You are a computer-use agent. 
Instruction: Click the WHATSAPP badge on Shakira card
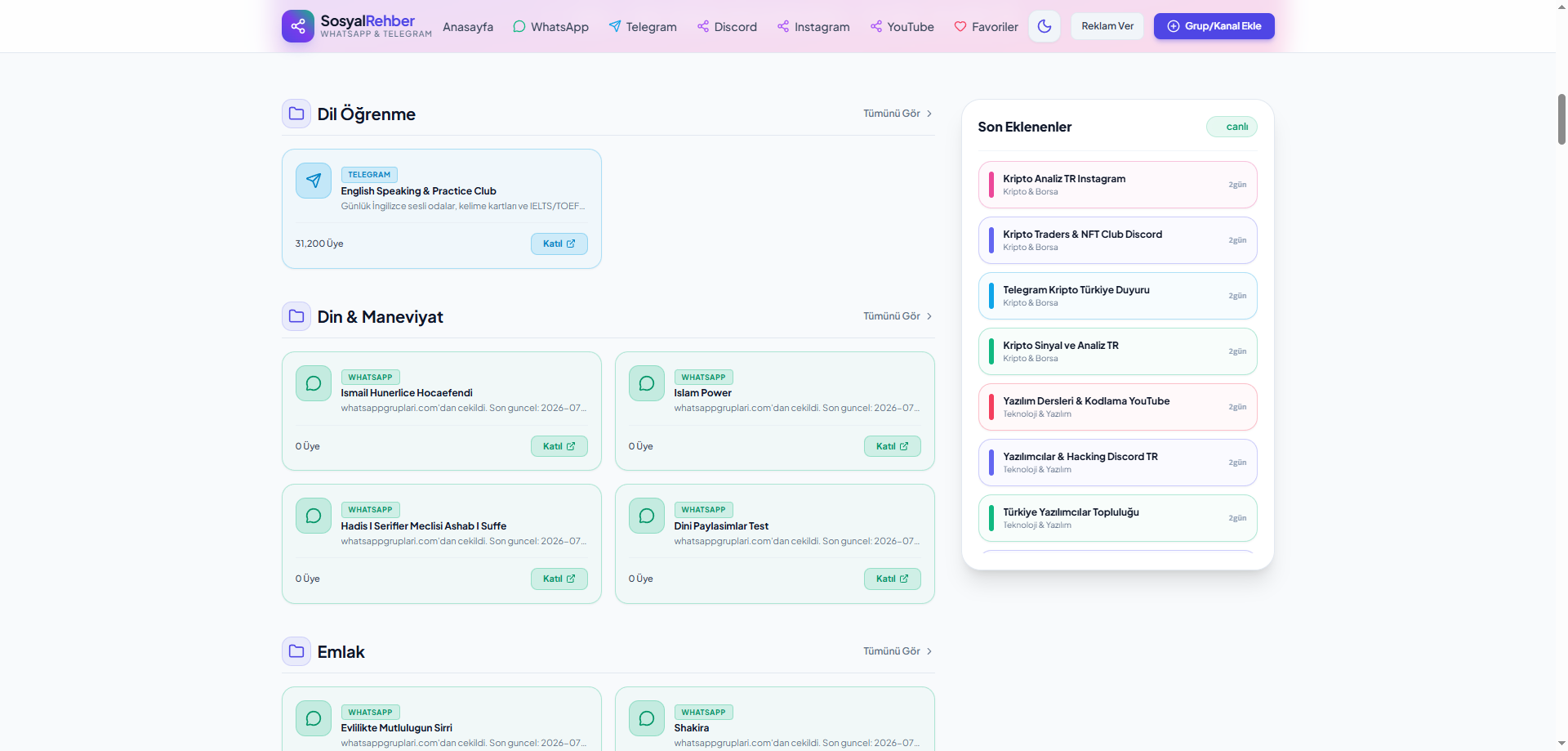(x=703, y=713)
